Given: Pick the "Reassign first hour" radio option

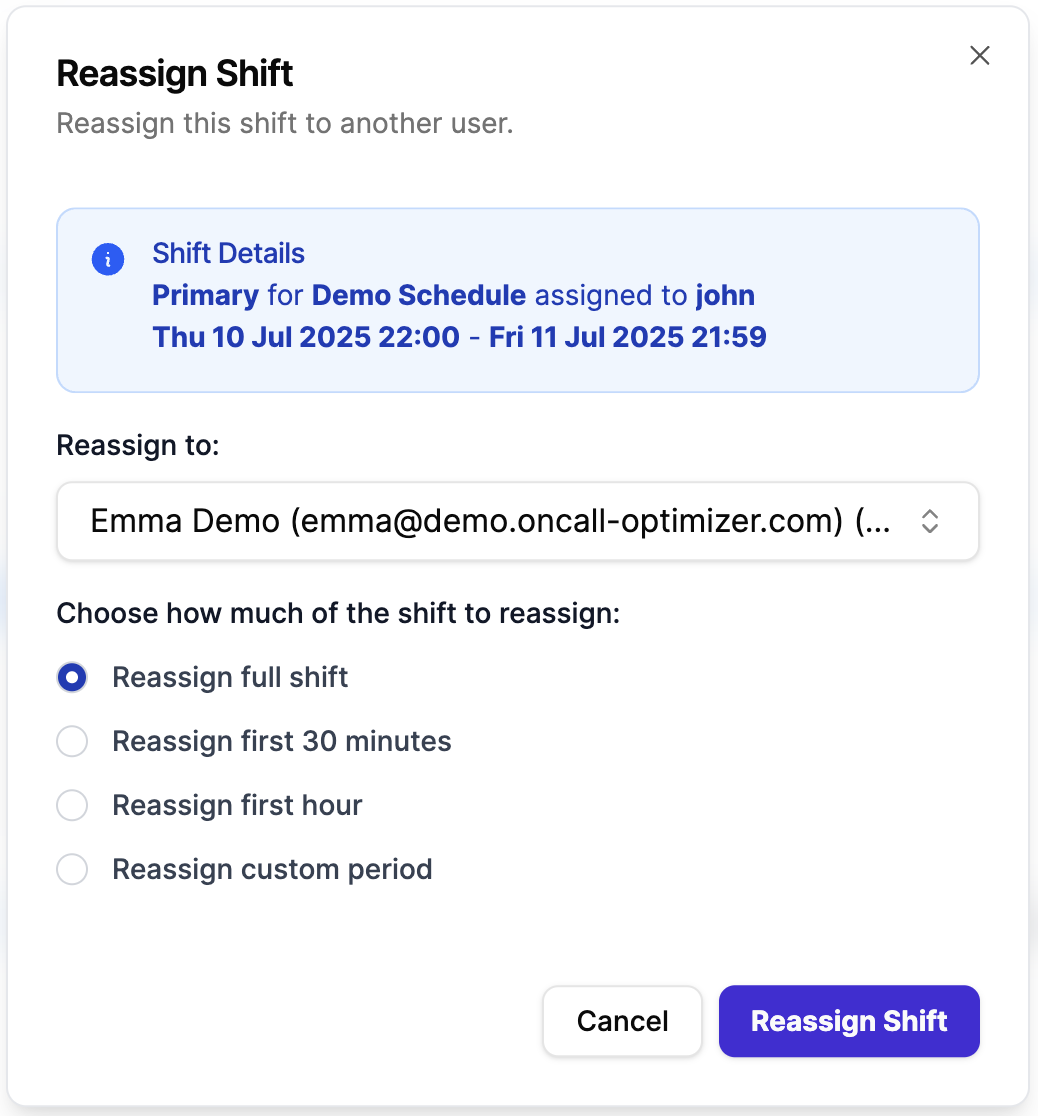Looking at the screenshot, I should click(72, 805).
